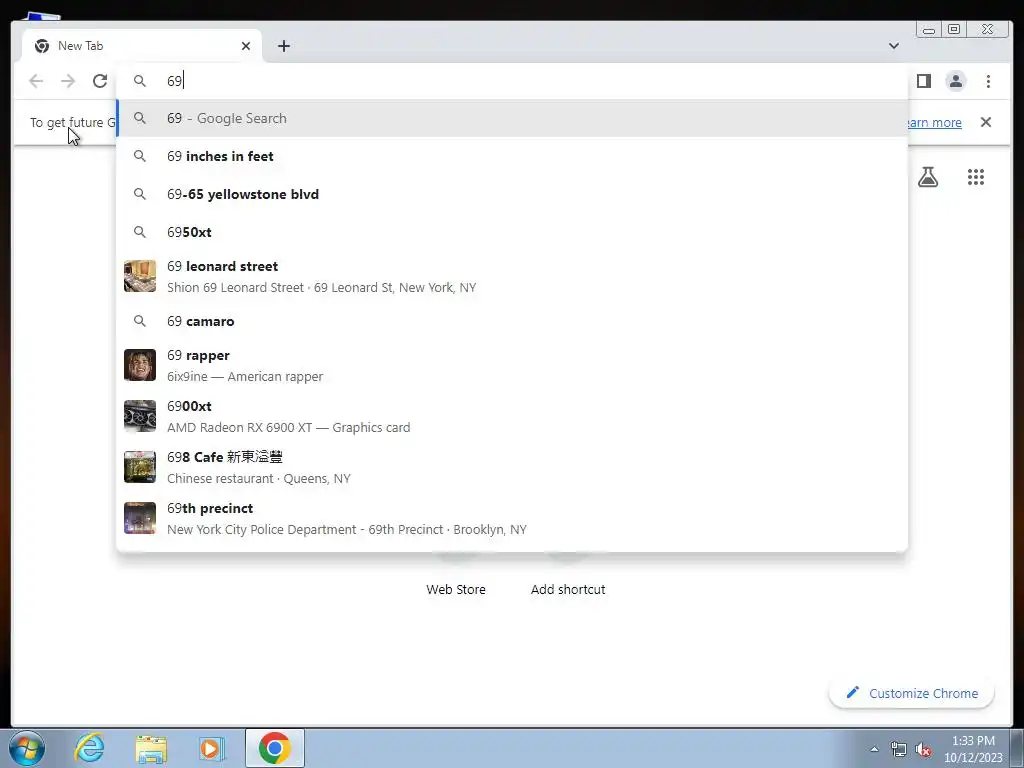Click the network tray icon
The width and height of the screenshot is (1024, 768).
click(899, 749)
